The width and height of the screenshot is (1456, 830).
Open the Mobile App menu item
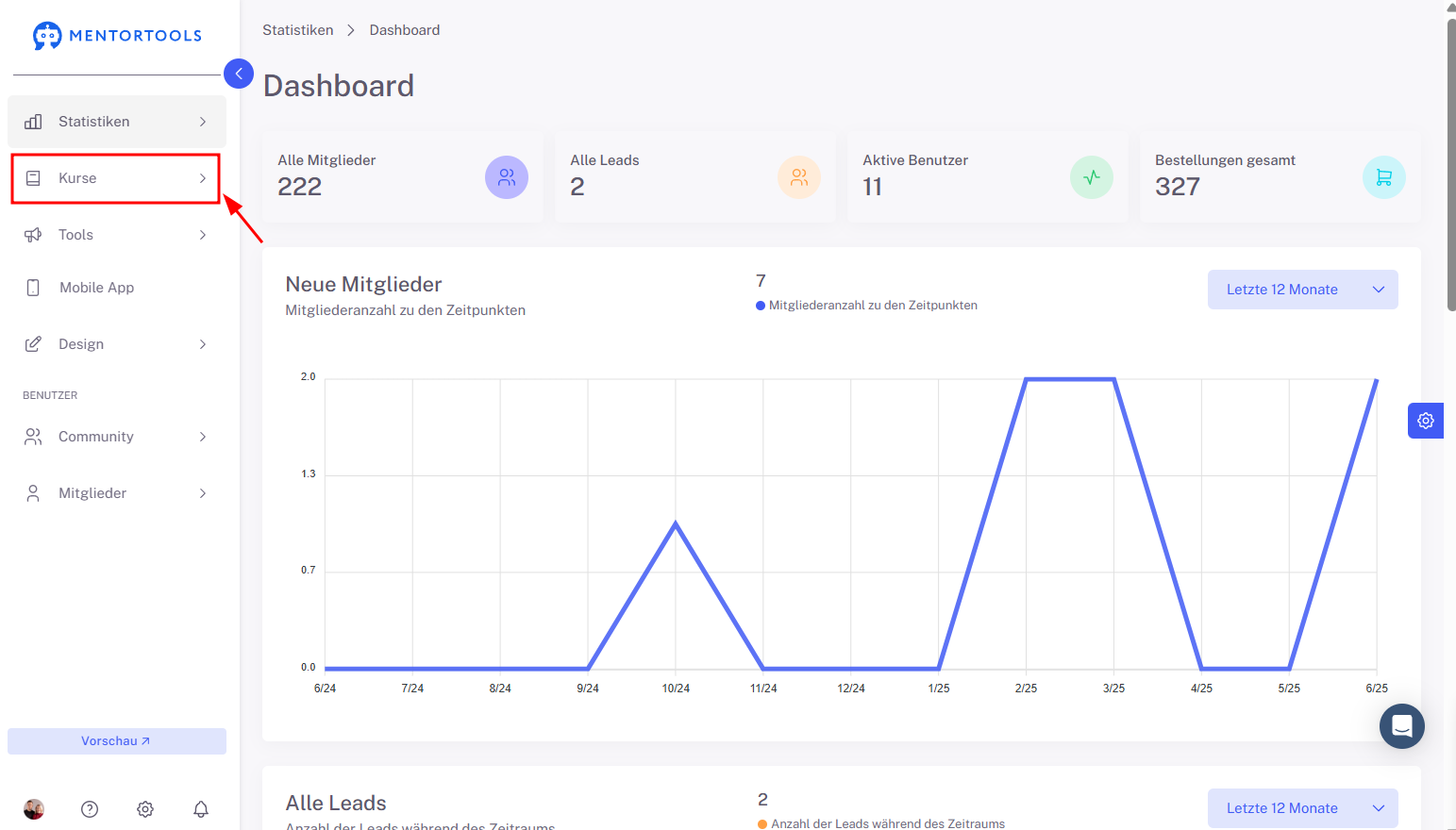pyautogui.click(x=117, y=288)
